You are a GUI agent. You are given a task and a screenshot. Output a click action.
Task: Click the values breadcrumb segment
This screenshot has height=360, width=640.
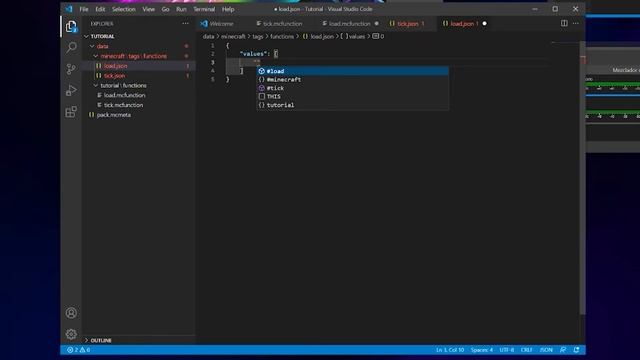pyautogui.click(x=353, y=36)
